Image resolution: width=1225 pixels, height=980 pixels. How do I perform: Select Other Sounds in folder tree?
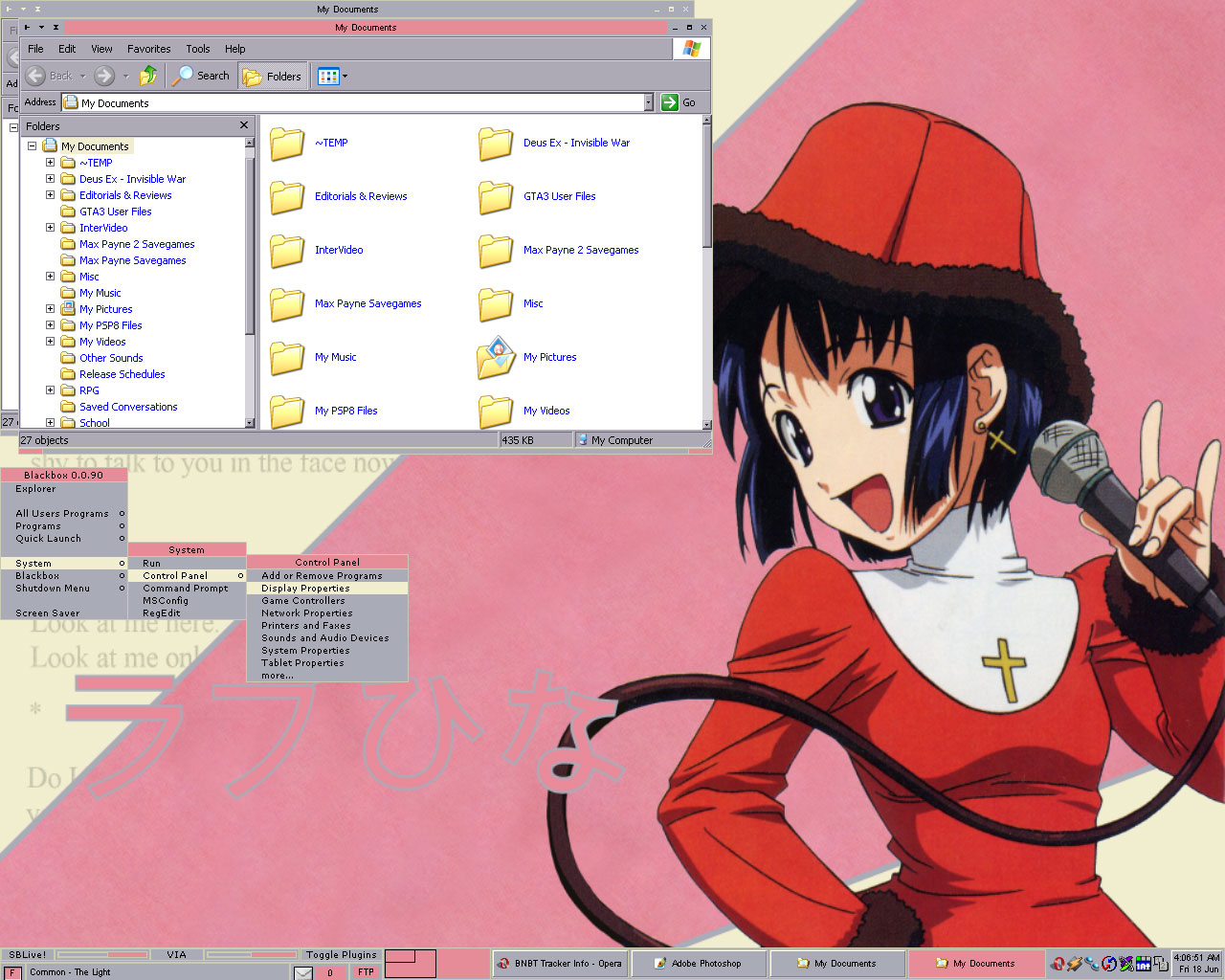[111, 358]
